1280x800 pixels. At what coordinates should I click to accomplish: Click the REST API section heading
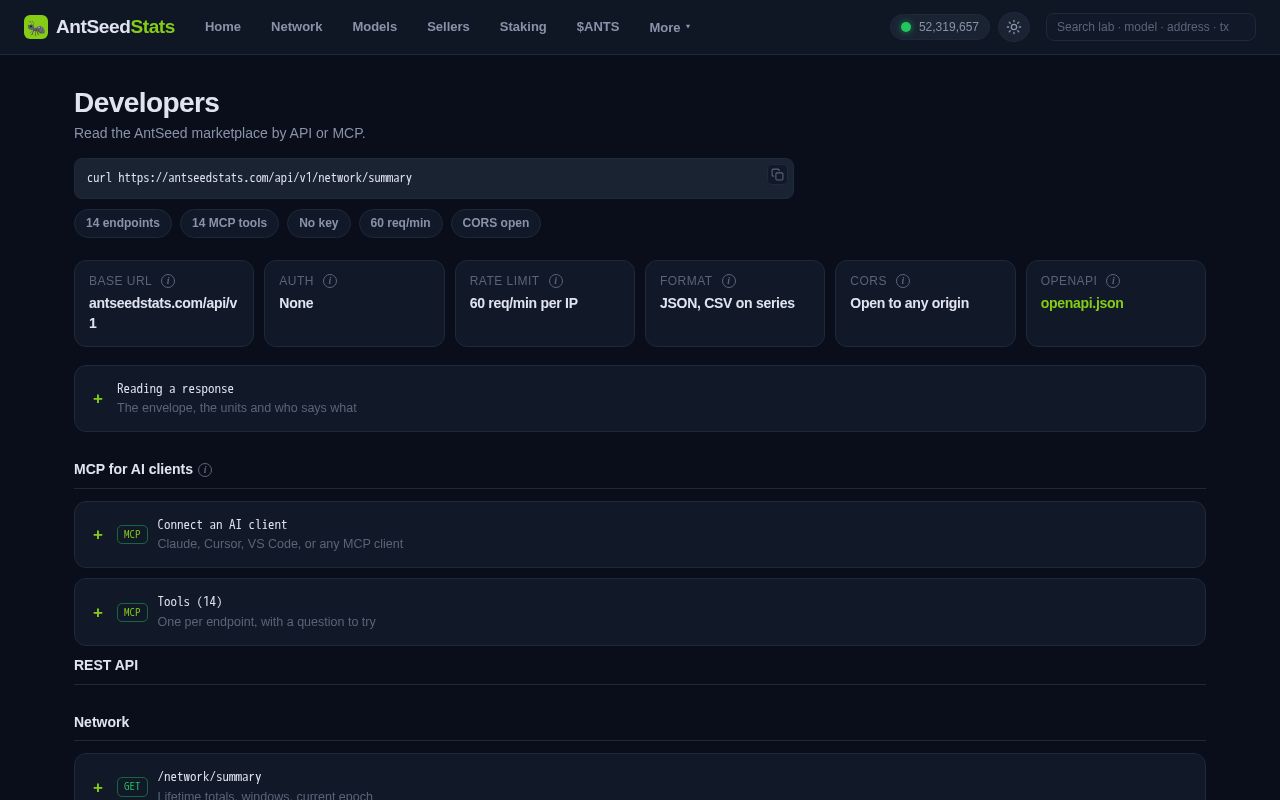tap(106, 665)
